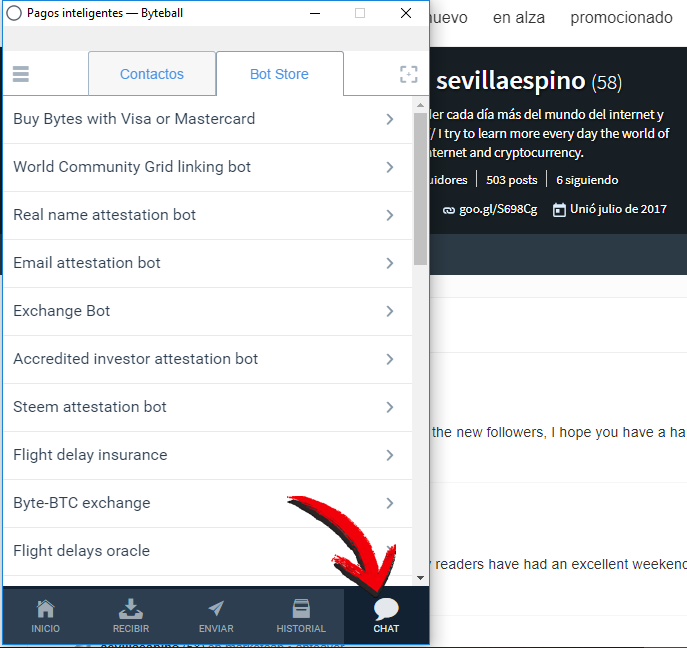Open World Community Grid linking bot
This screenshot has height=648, width=687.
point(208,167)
